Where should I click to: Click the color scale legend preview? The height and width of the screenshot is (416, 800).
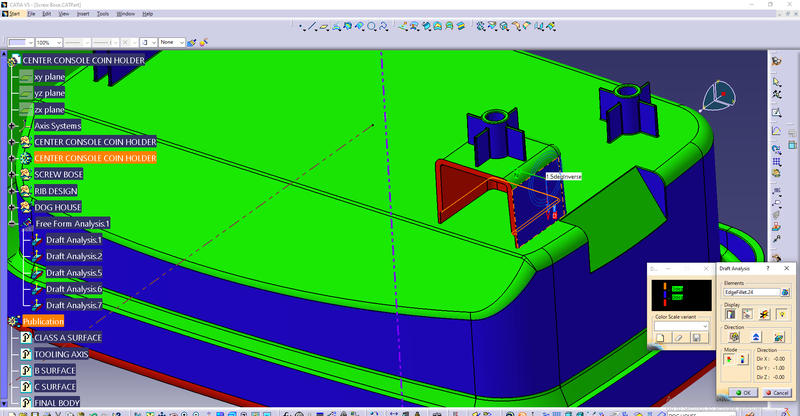coord(680,296)
